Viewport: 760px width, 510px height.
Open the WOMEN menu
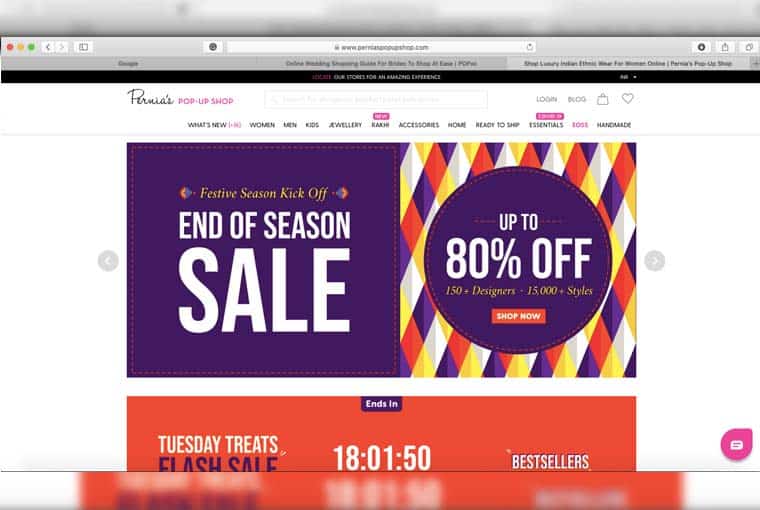[262, 125]
